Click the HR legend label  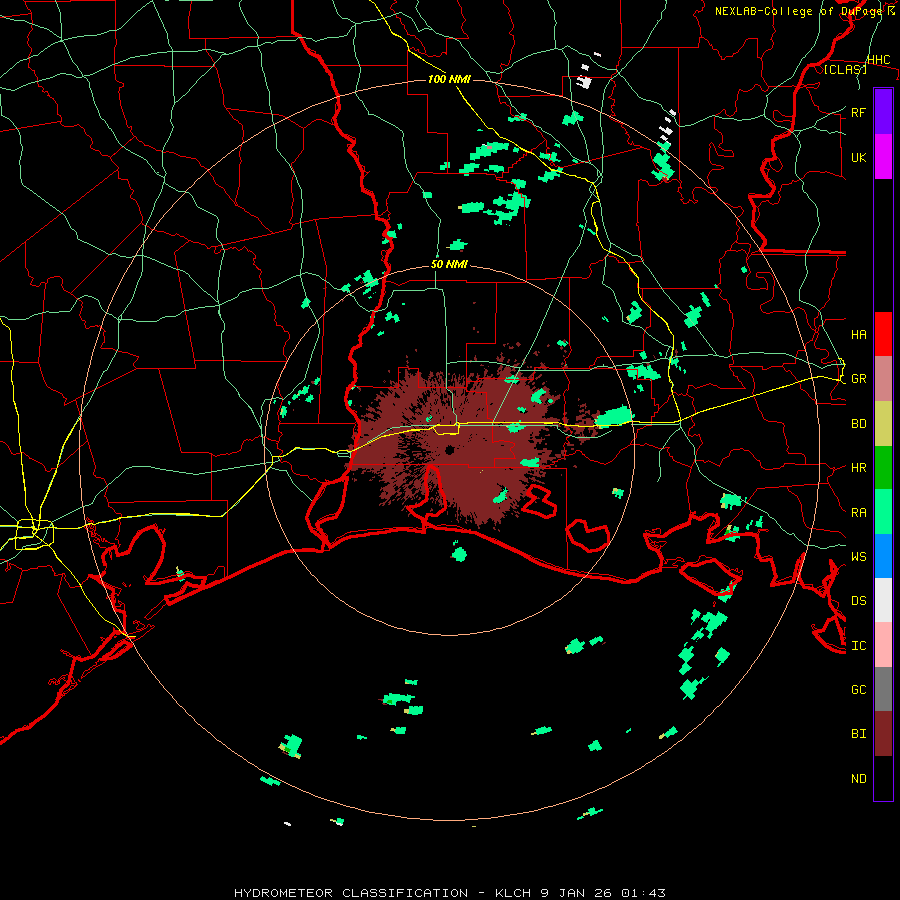click(x=859, y=468)
